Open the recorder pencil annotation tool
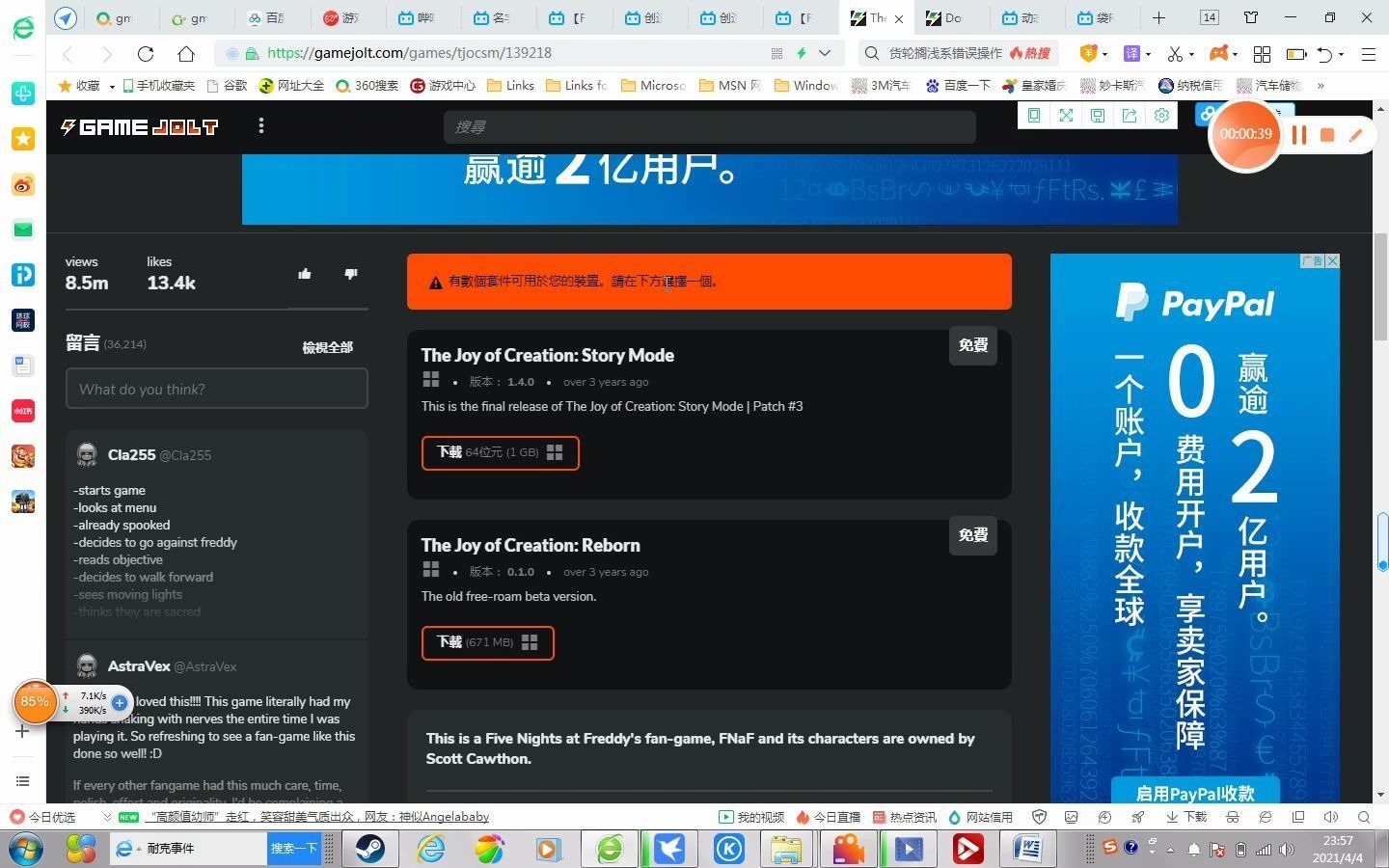 coord(1355,135)
